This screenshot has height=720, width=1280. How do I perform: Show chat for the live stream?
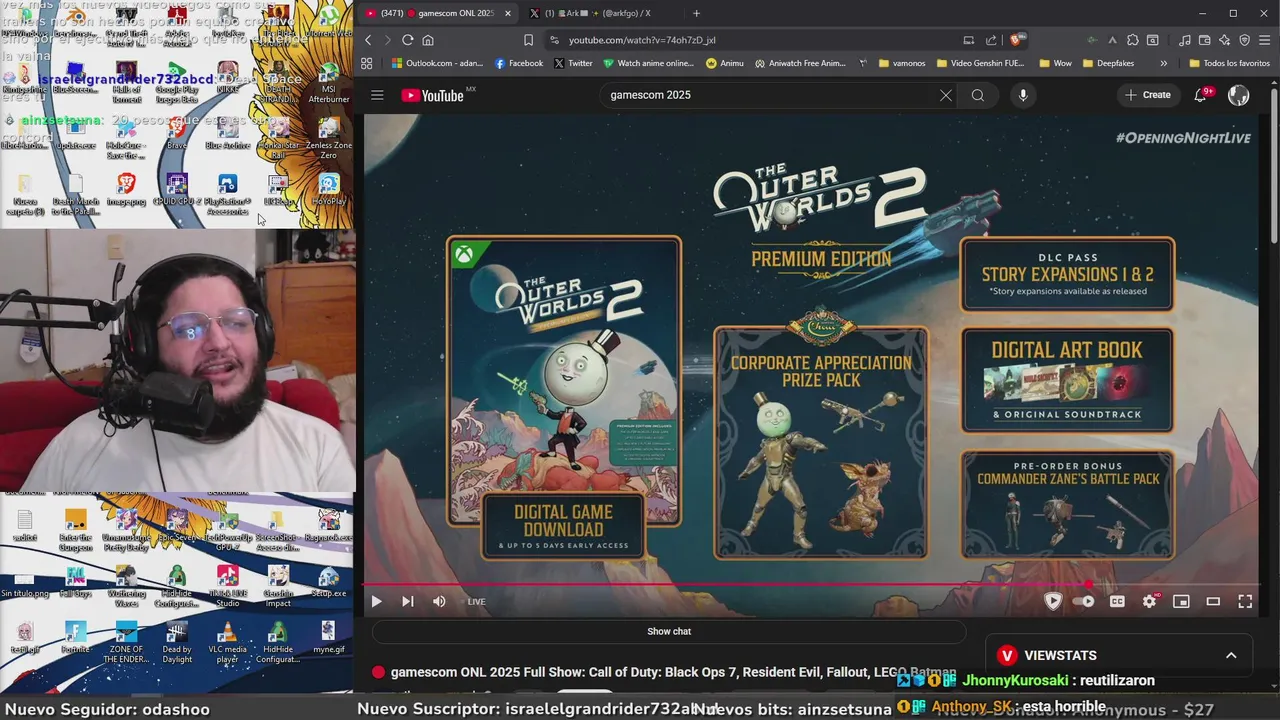(669, 631)
